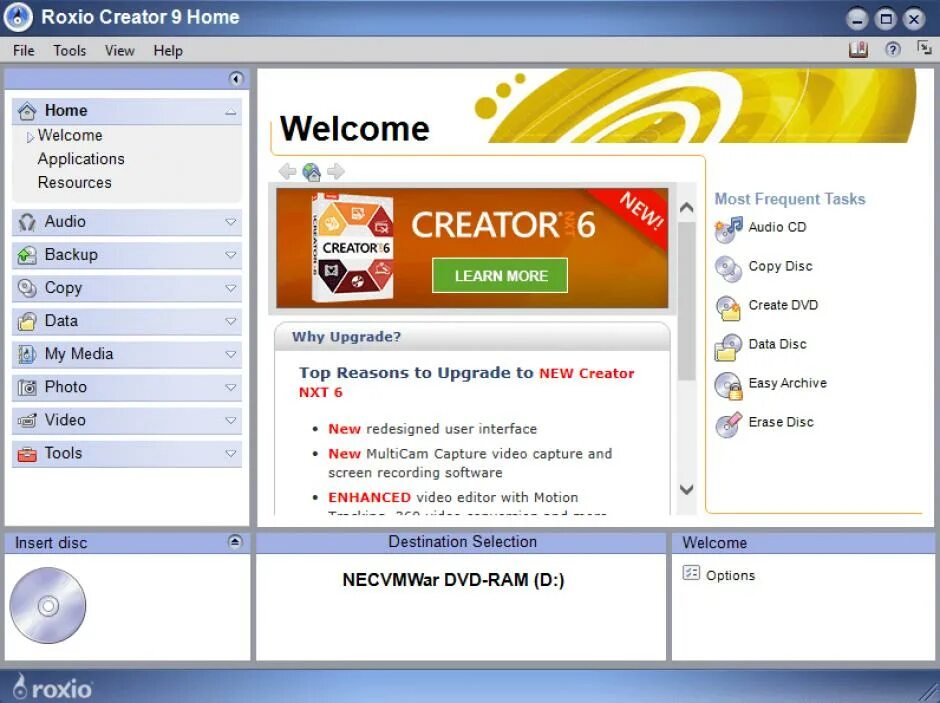Open the File menu
Viewport: 940px width, 703px height.
tap(23, 50)
